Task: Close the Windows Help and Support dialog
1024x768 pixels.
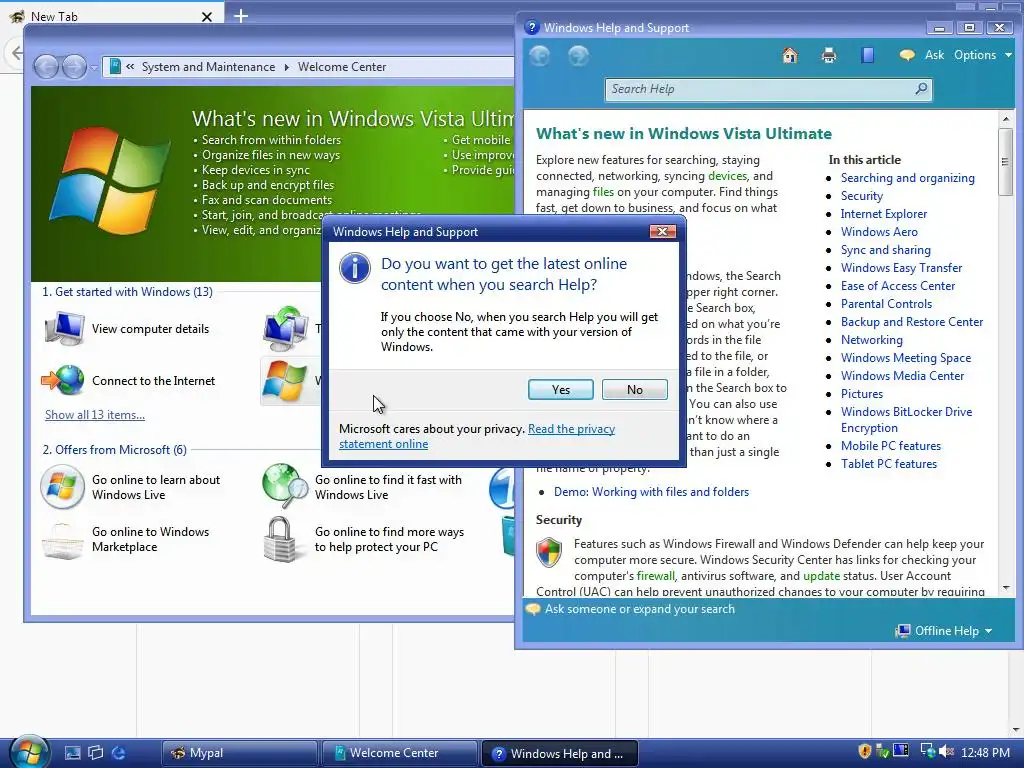Action: [662, 232]
